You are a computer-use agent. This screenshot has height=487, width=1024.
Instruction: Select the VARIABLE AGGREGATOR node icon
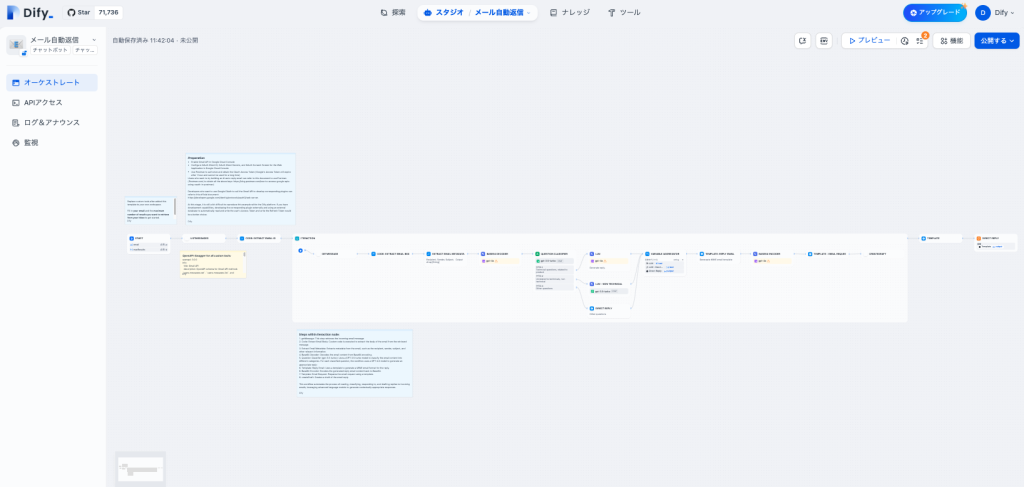click(647, 253)
